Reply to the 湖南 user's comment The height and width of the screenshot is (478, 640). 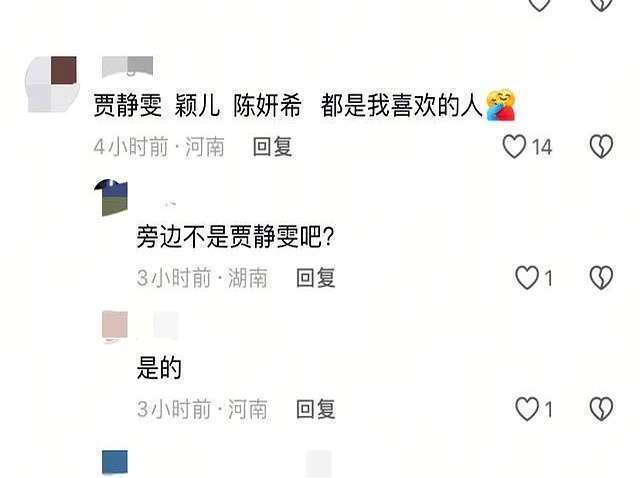[x=316, y=278]
